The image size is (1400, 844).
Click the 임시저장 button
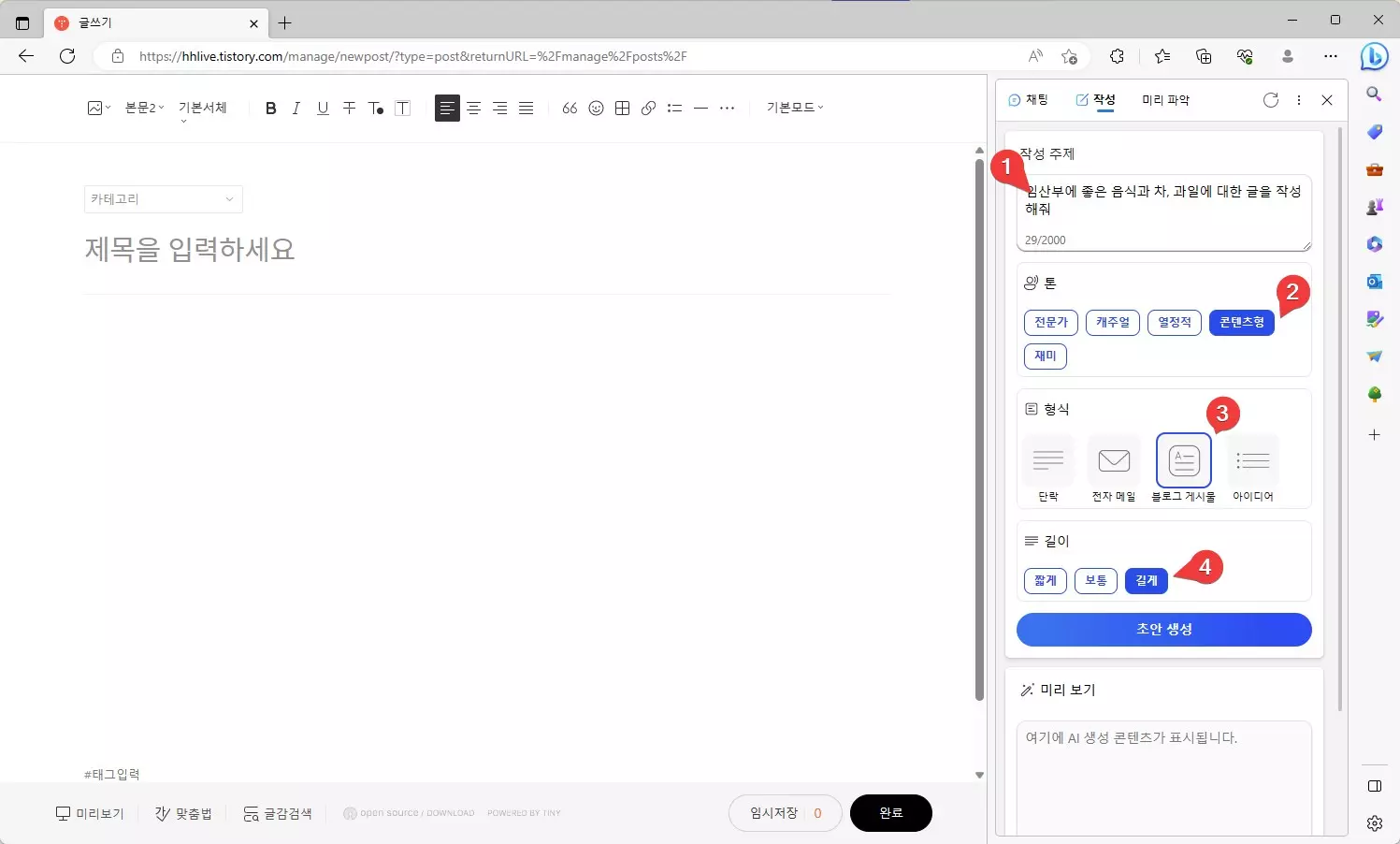[786, 813]
